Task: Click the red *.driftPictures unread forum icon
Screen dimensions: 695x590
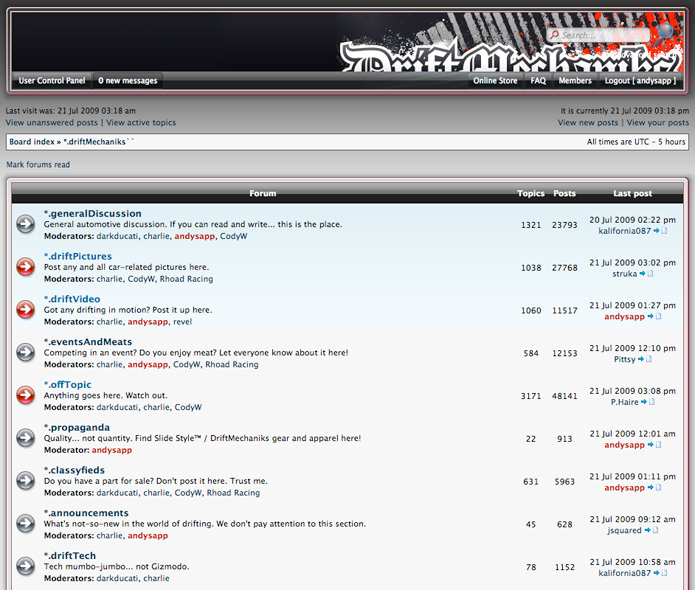Action: point(26,267)
